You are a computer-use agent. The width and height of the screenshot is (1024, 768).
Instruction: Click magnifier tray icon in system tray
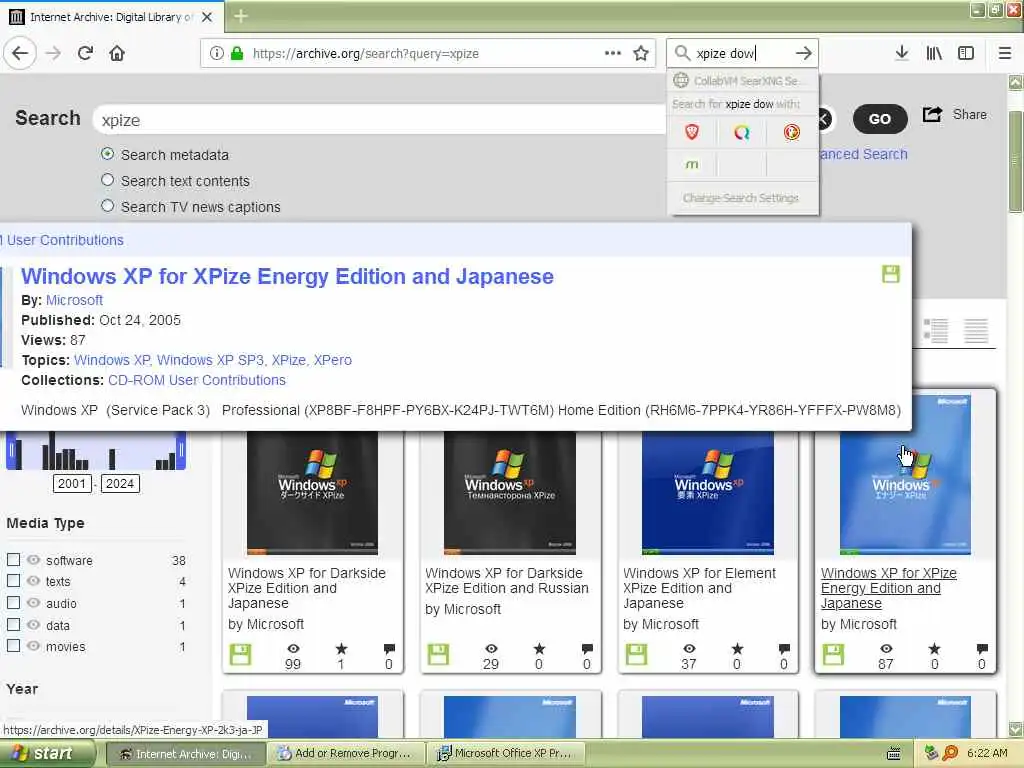click(950, 753)
